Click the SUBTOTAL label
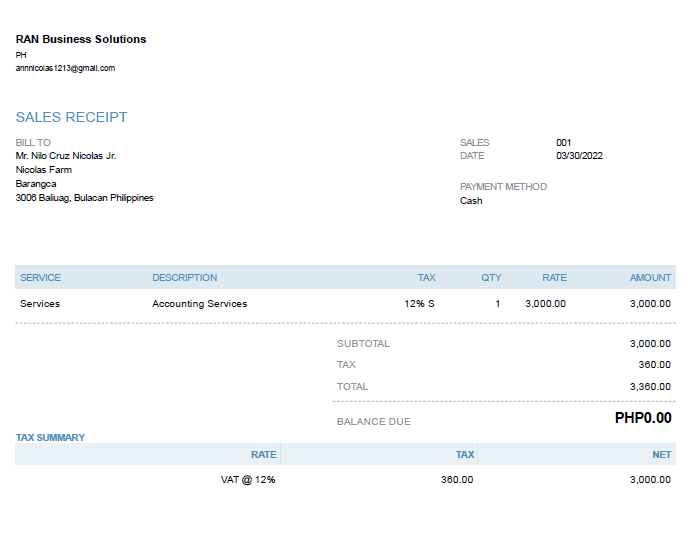The image size is (690, 553). tap(363, 343)
